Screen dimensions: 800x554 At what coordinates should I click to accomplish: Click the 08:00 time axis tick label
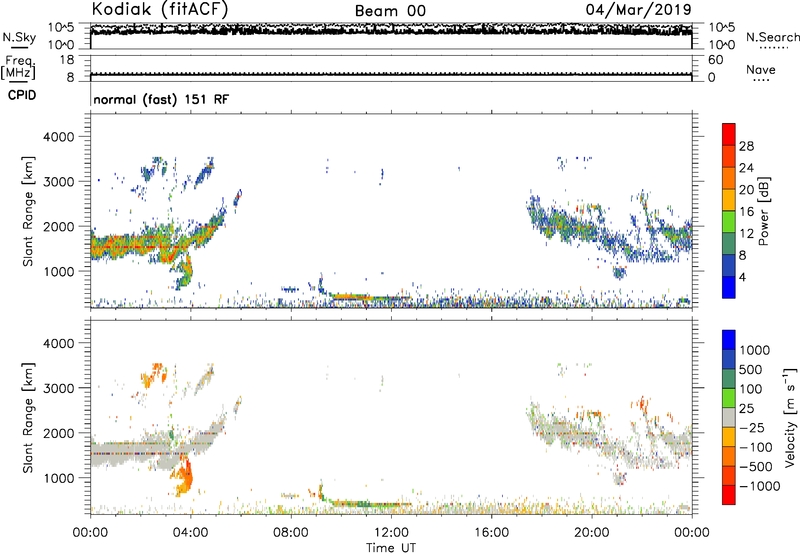291,533
